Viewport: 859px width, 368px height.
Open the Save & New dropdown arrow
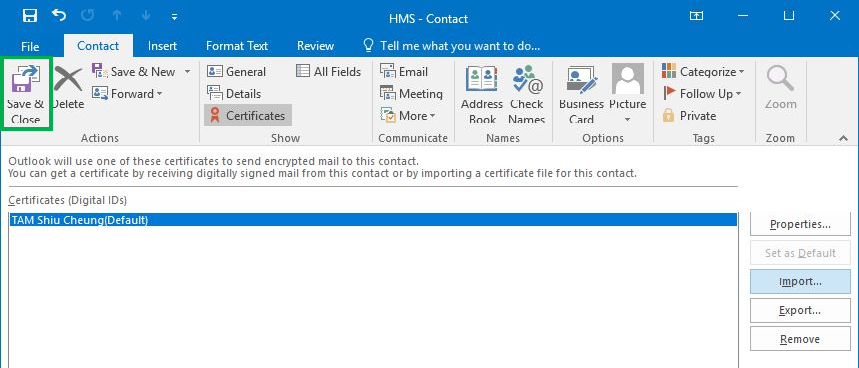tap(187, 72)
